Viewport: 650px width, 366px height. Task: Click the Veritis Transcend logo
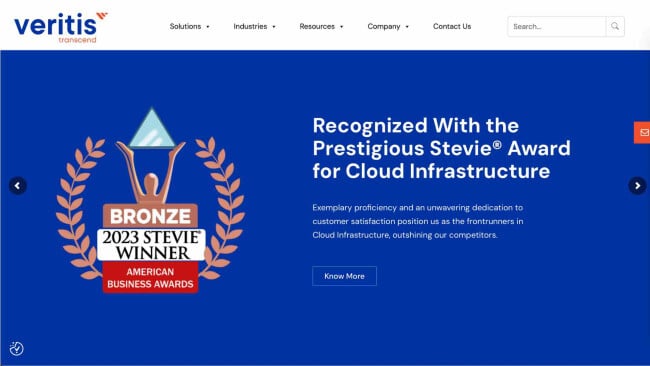pyautogui.click(x=61, y=27)
